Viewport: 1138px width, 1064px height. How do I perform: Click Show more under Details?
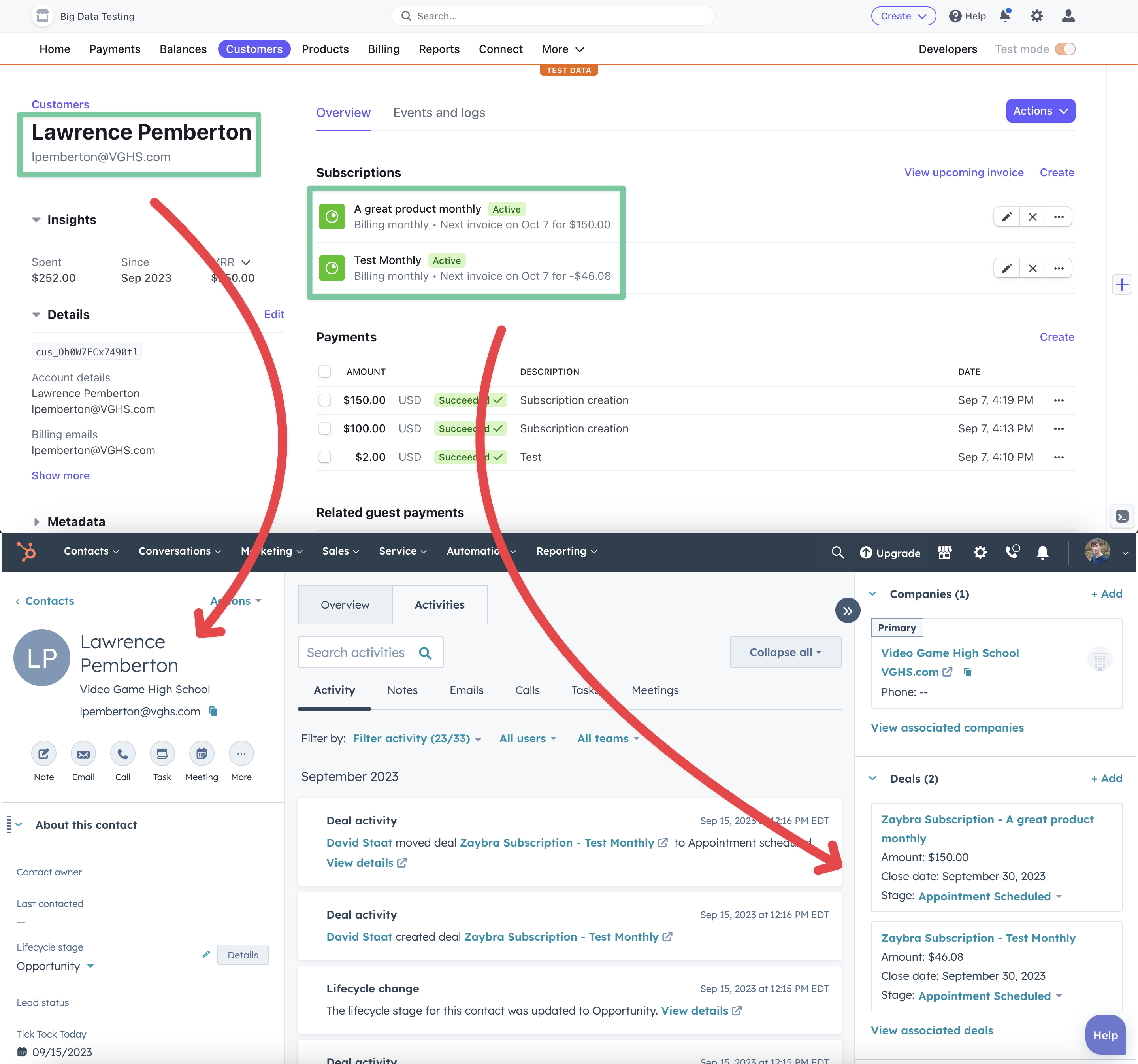pyautogui.click(x=61, y=476)
